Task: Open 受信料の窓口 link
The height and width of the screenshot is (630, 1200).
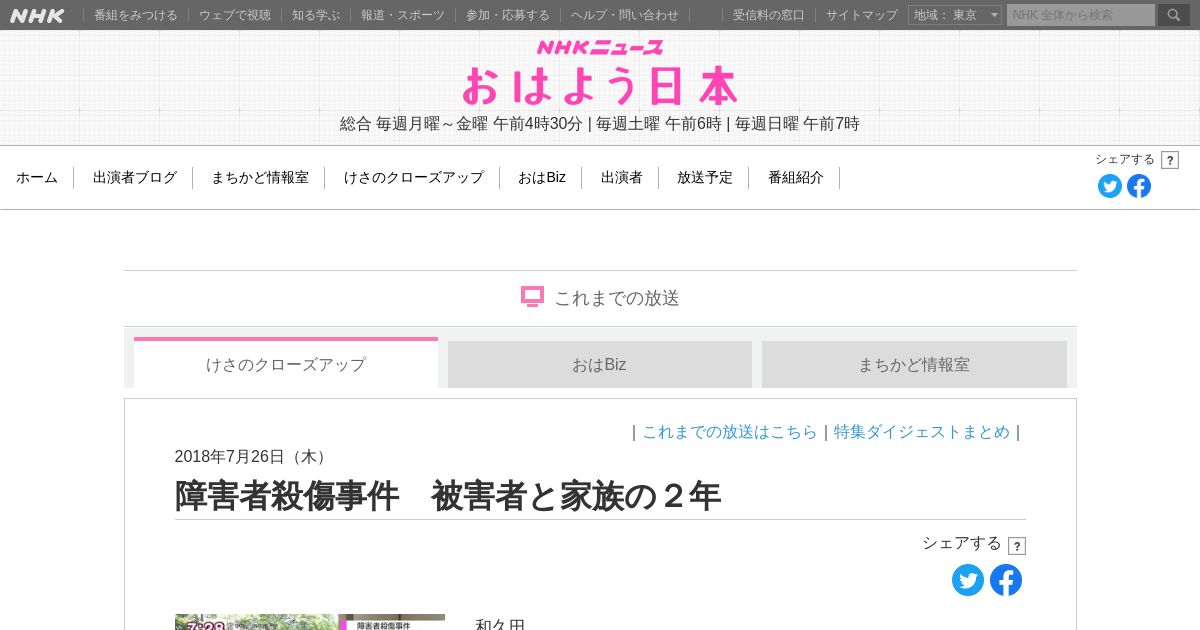Action: click(x=769, y=15)
